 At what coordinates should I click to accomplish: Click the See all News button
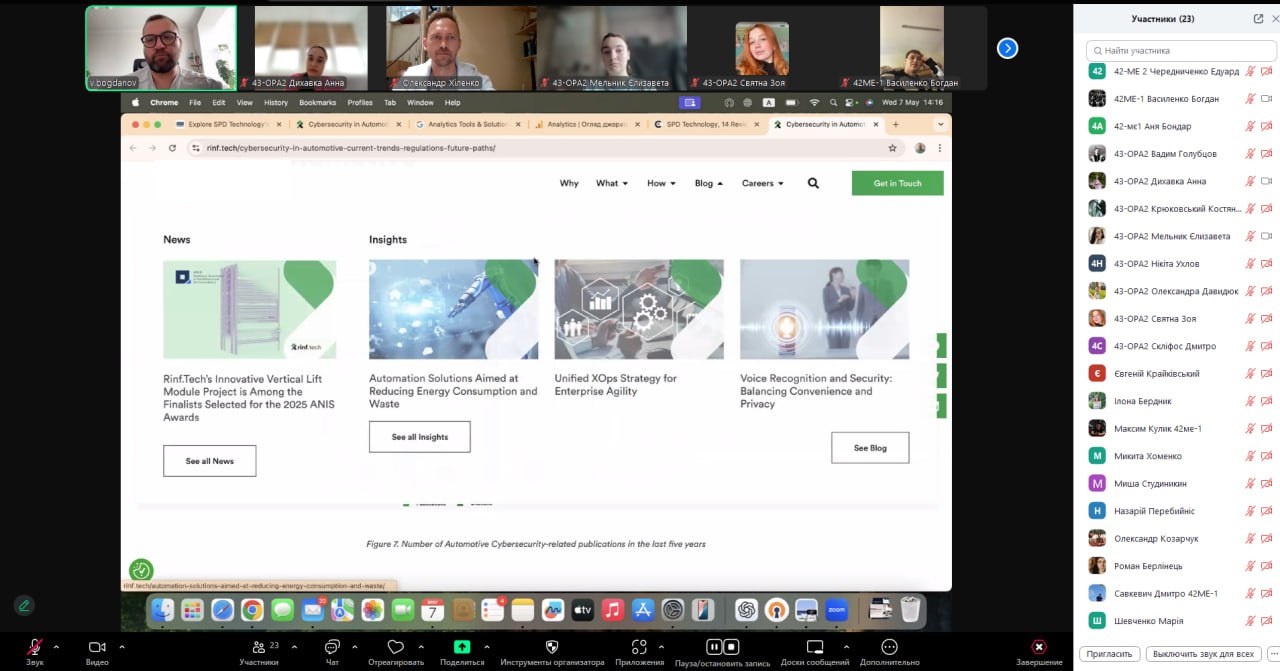click(x=209, y=461)
